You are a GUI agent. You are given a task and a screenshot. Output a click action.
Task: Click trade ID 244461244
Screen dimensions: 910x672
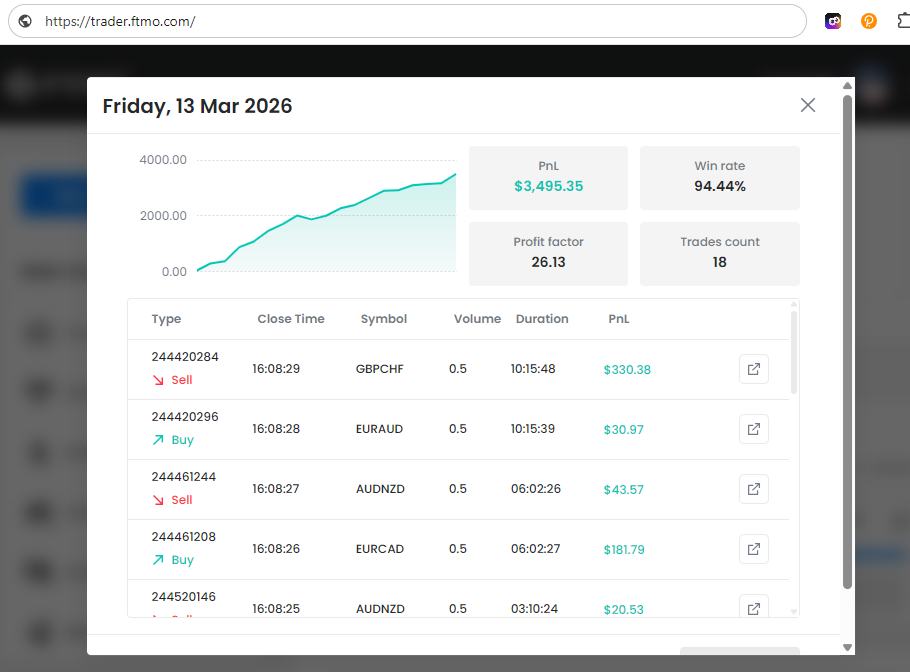point(183,476)
